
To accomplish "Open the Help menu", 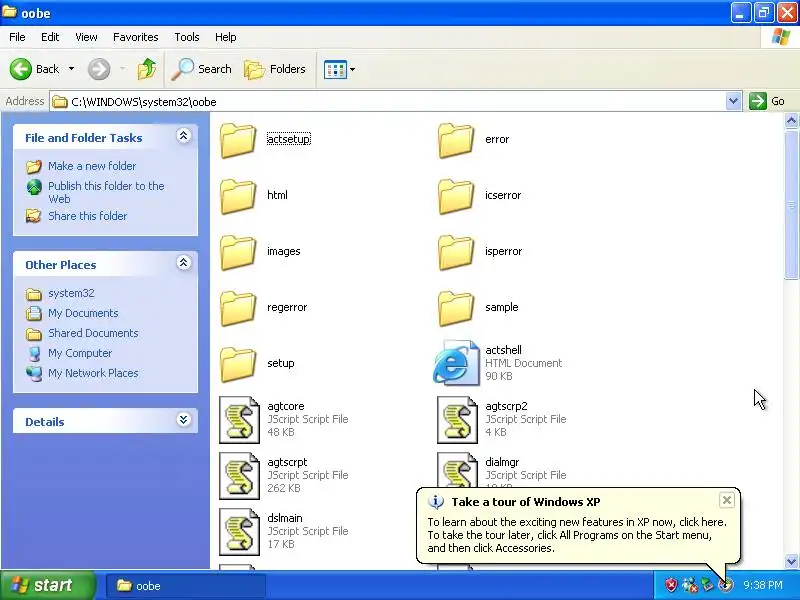I will pos(226,37).
